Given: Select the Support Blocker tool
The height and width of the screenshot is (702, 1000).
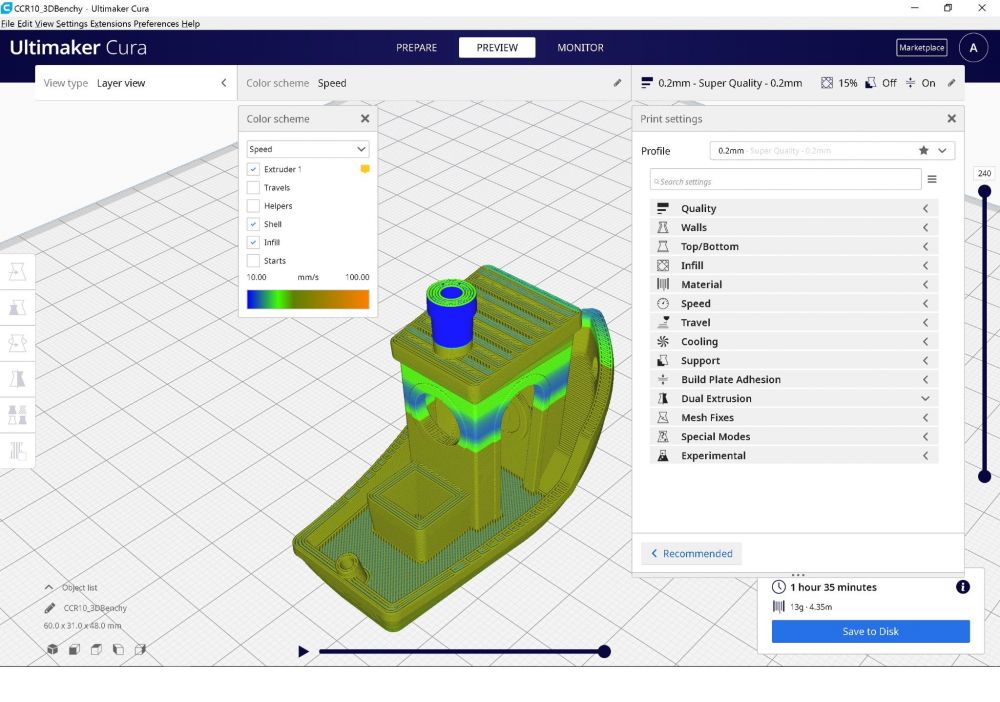Looking at the screenshot, I should (x=17, y=450).
